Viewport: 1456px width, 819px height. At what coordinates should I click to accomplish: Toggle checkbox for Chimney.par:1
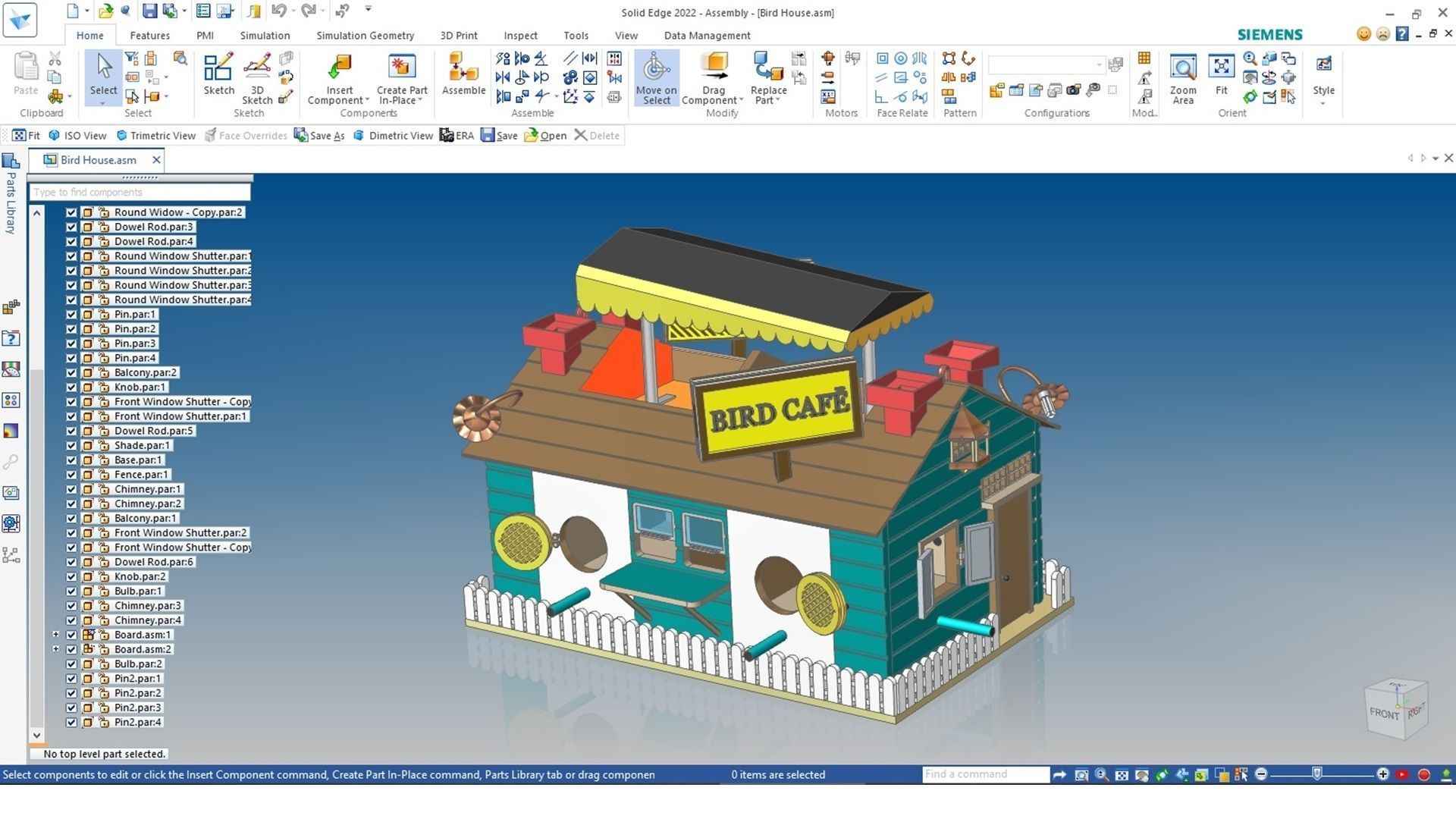71,489
